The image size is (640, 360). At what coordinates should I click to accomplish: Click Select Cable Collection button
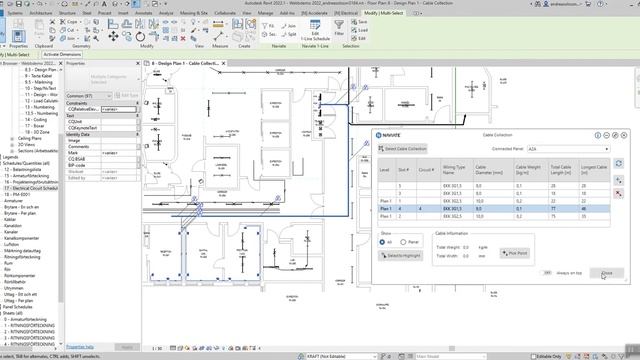pyautogui.click(x=402, y=149)
